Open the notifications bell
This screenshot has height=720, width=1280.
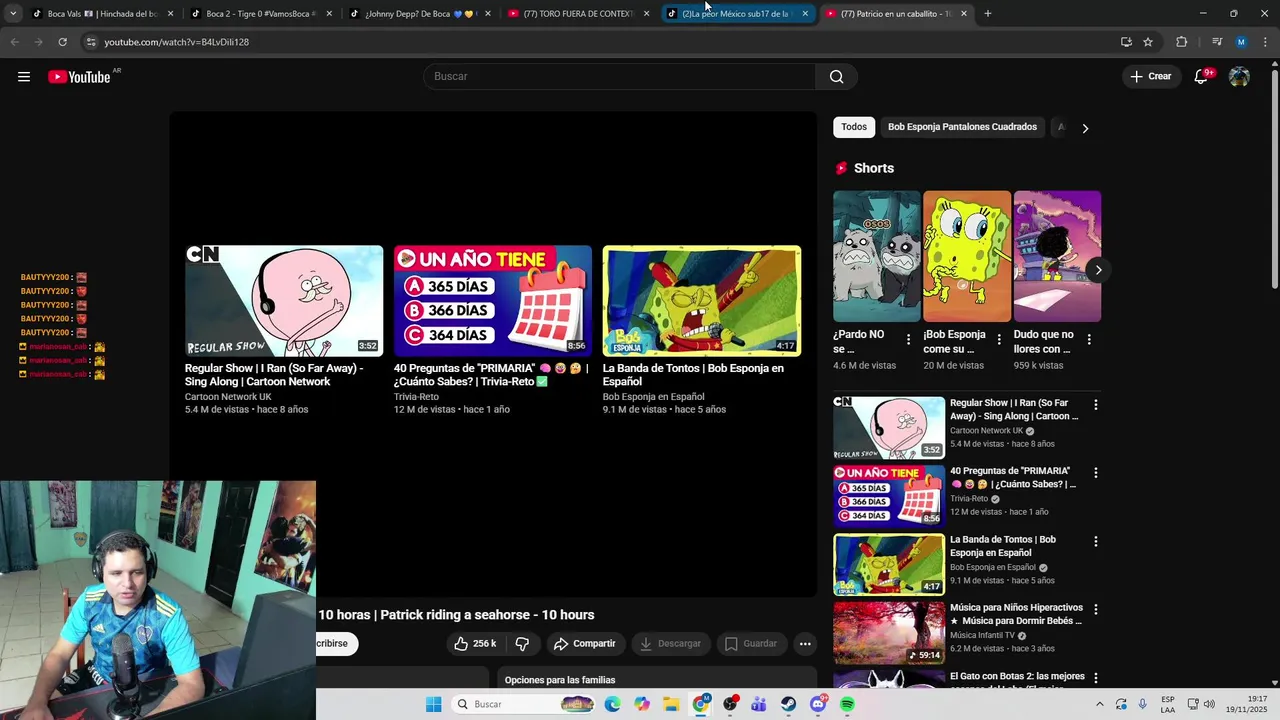click(1202, 77)
